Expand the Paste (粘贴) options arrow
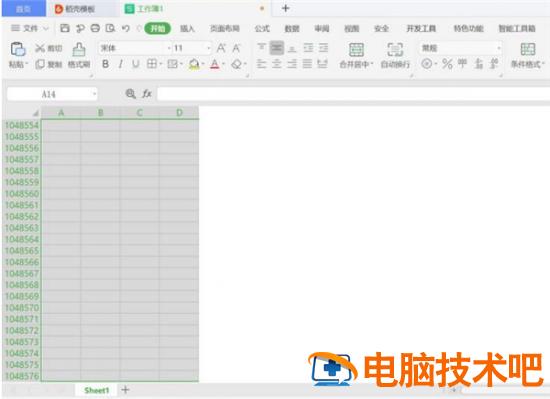This screenshot has width=550, height=399. click(x=27, y=65)
